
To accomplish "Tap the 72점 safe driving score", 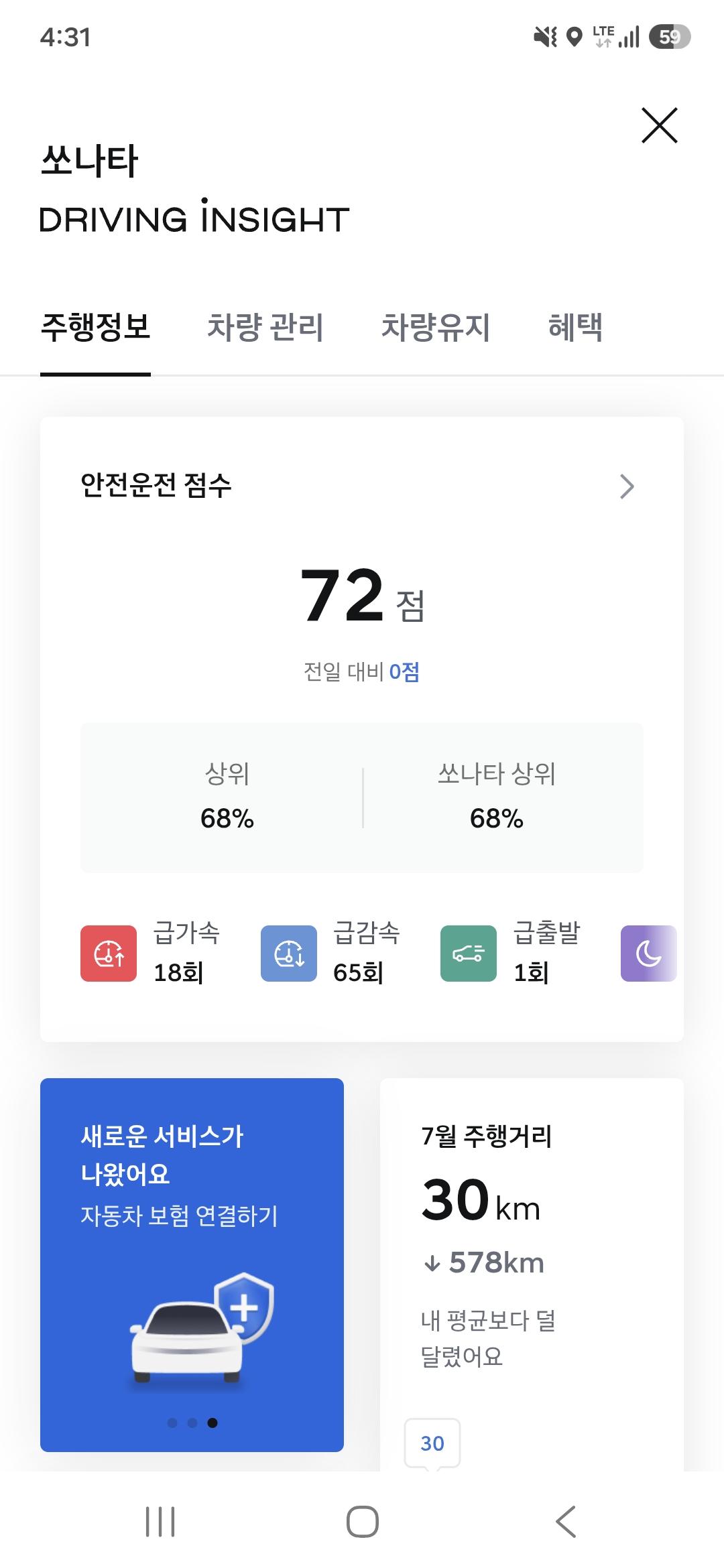I will [x=362, y=595].
